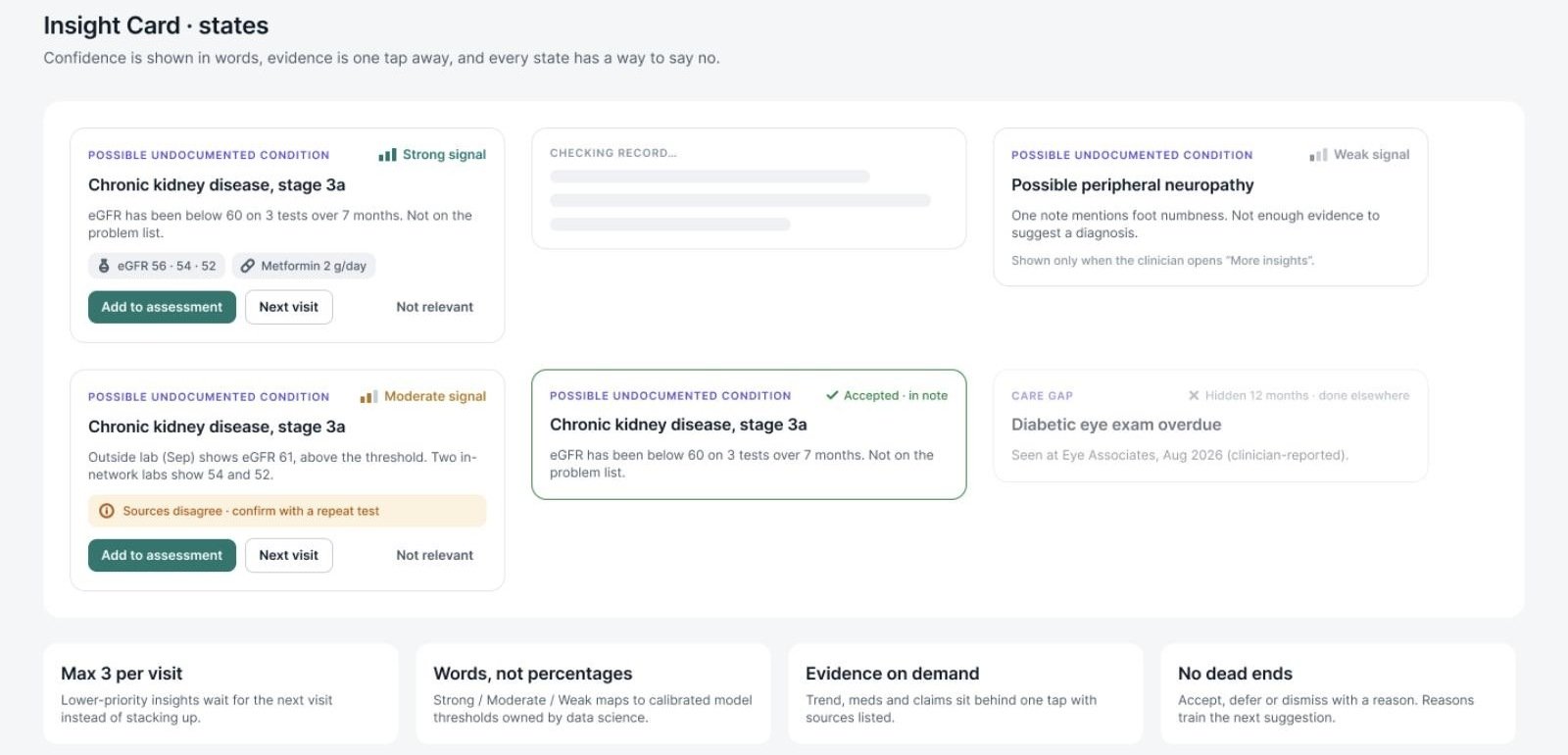Screen dimensions: 1568x755
Task: Click the green checkmark beside Accepted
Action: coord(832,396)
